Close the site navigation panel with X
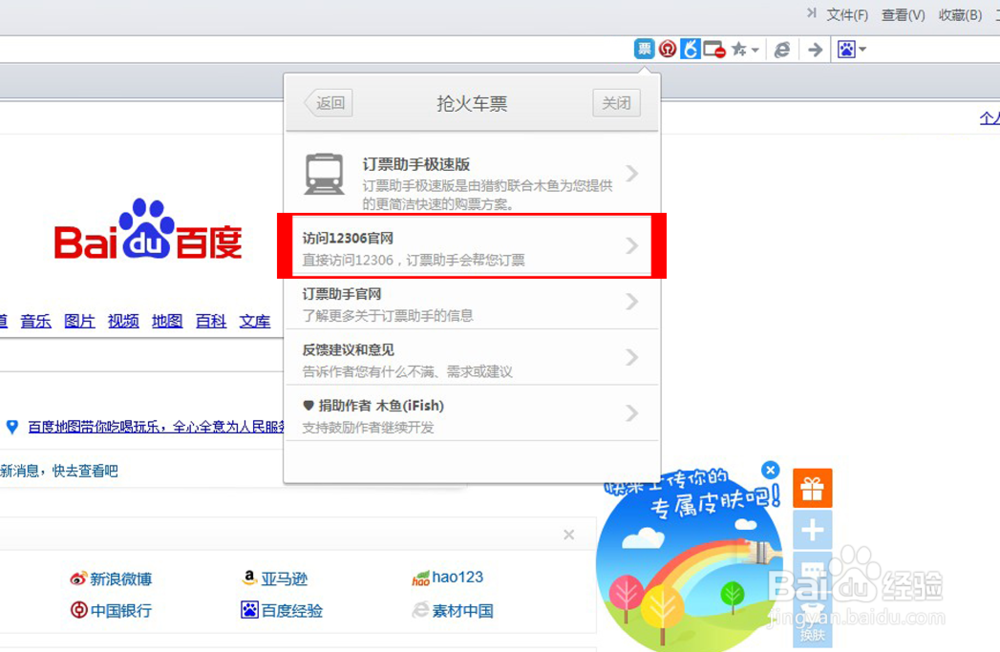 pos(569,535)
